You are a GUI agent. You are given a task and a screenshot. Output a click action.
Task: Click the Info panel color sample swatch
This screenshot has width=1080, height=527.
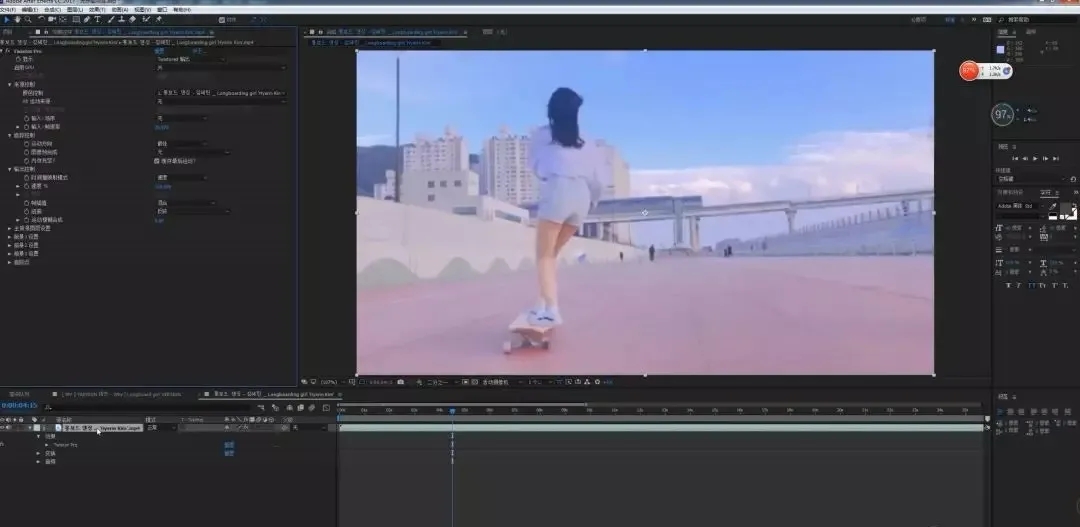(x=1001, y=50)
